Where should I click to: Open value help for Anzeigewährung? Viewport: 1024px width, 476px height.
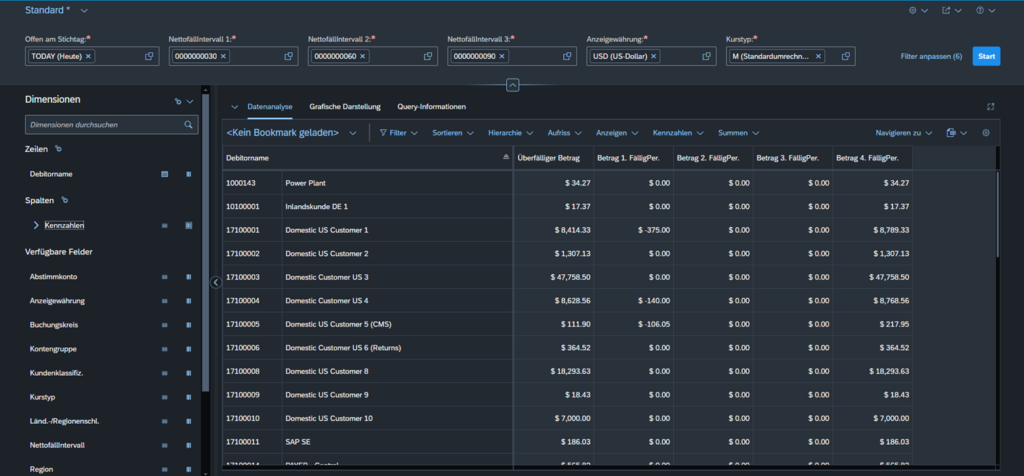[706, 56]
